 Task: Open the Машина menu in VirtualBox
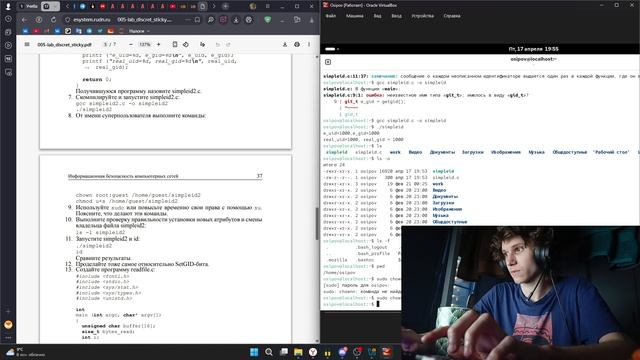click(x=354, y=16)
